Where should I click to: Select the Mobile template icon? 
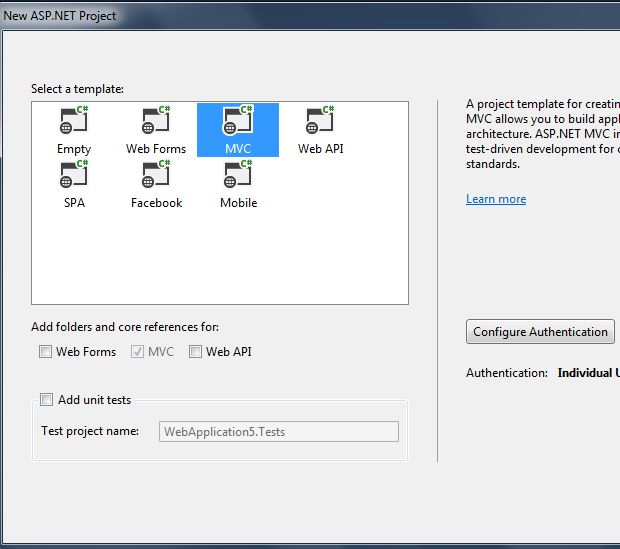coord(238,174)
